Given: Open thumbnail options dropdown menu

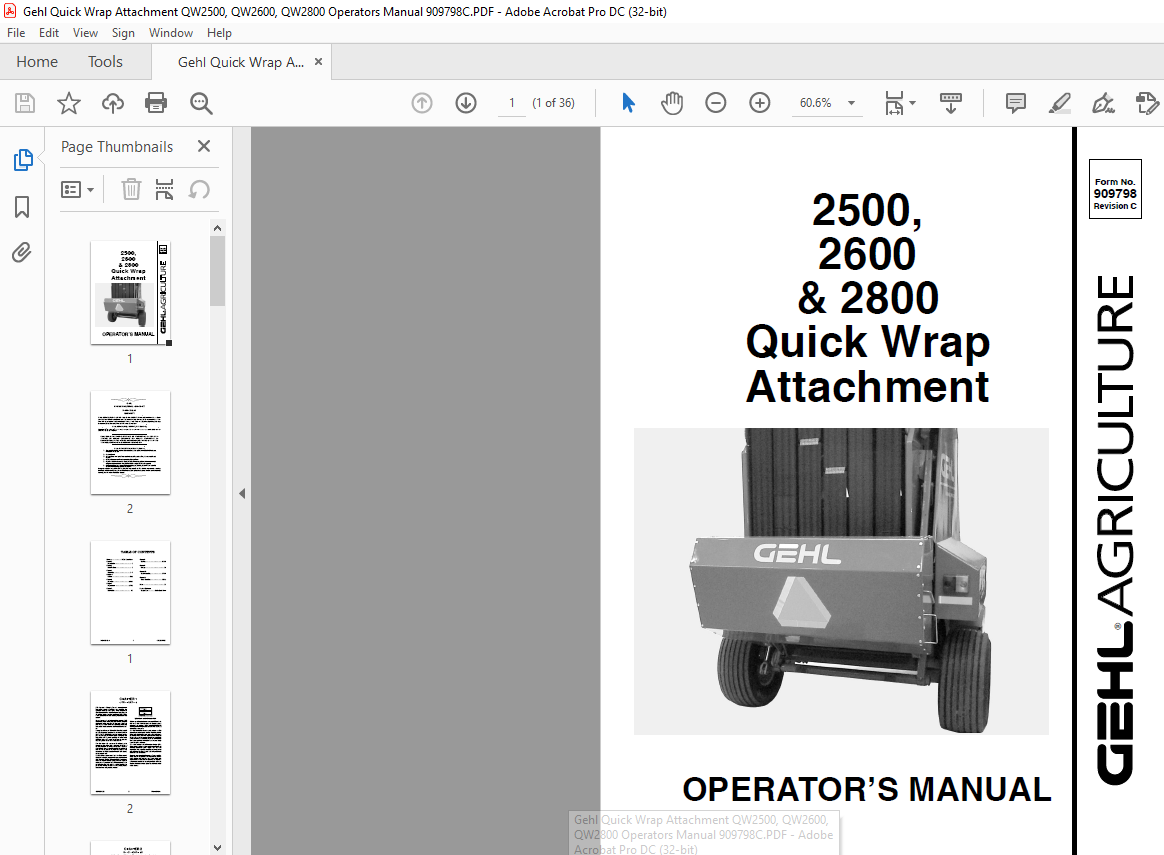Looking at the screenshot, I should 77,190.
